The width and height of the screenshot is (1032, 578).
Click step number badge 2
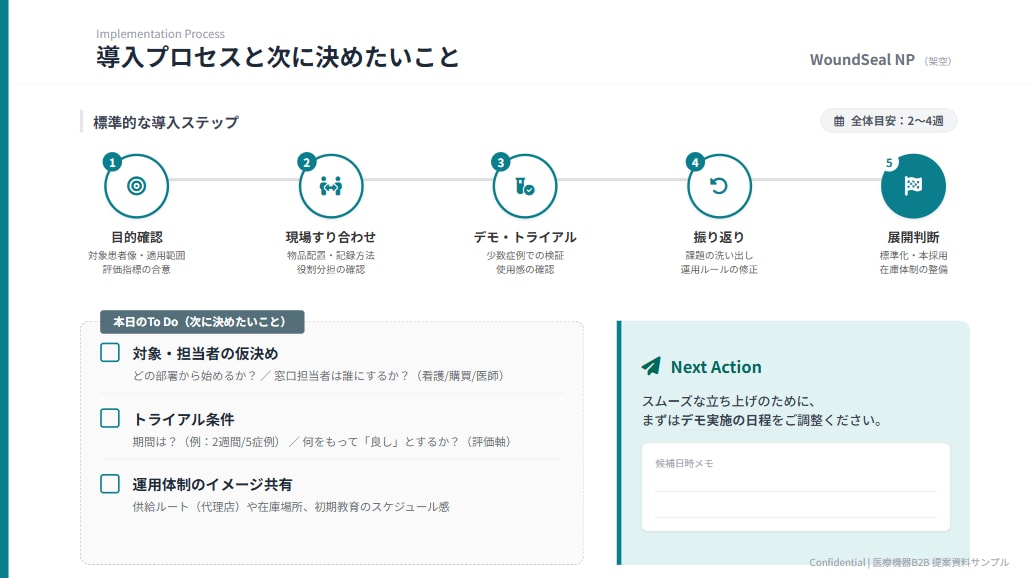click(307, 162)
